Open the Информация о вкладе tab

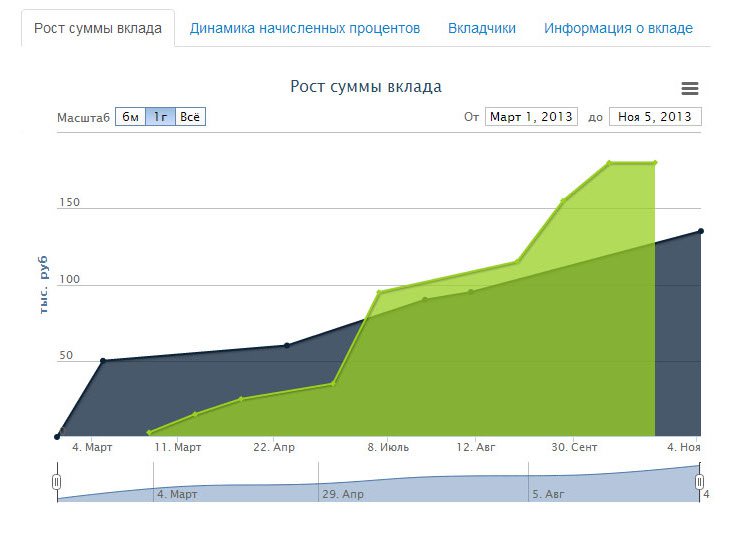point(618,28)
